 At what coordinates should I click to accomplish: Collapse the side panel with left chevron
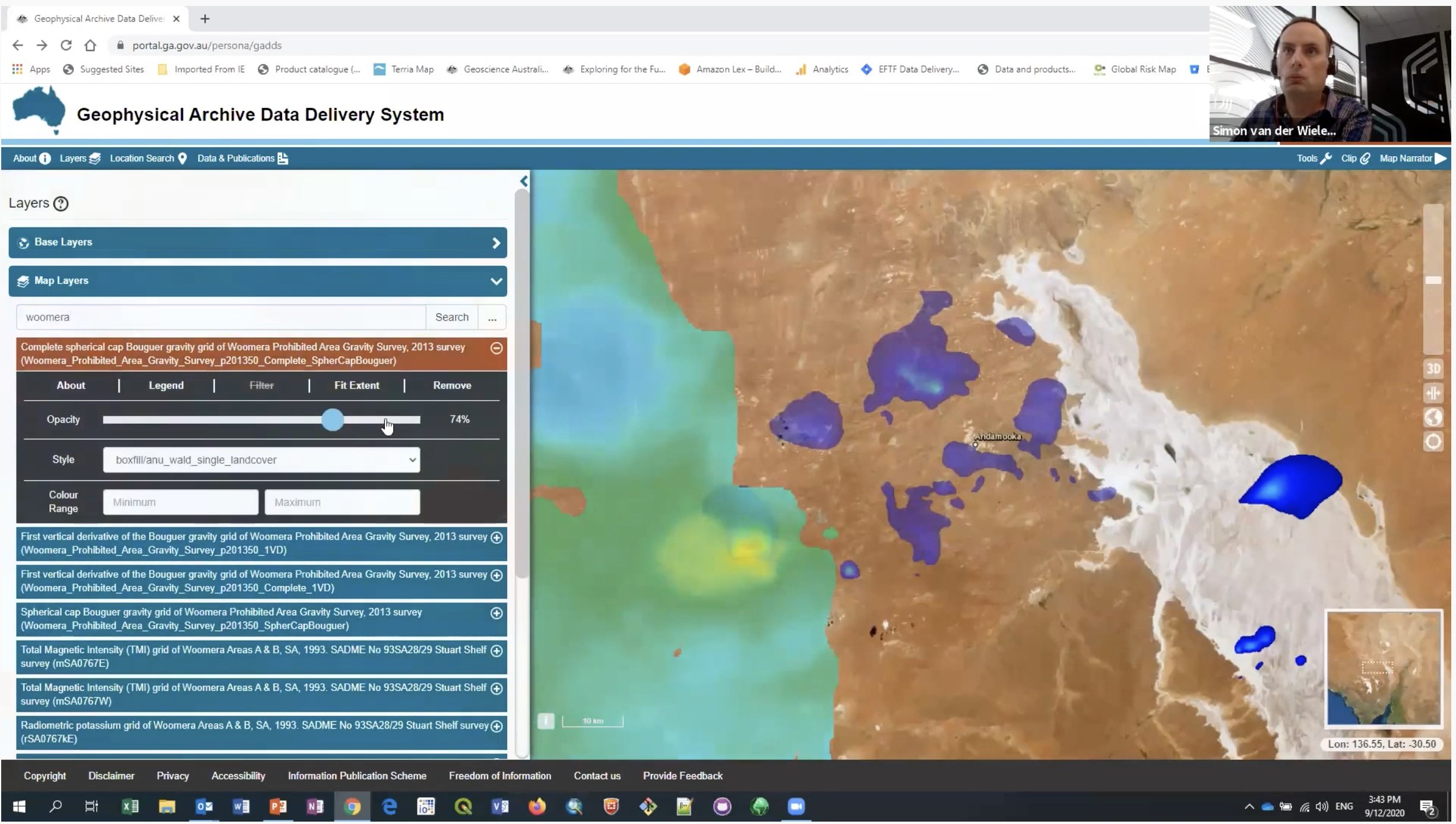(x=524, y=181)
